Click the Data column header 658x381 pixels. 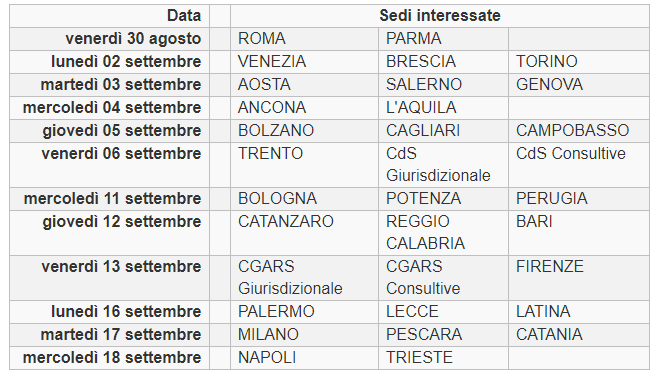110,16
